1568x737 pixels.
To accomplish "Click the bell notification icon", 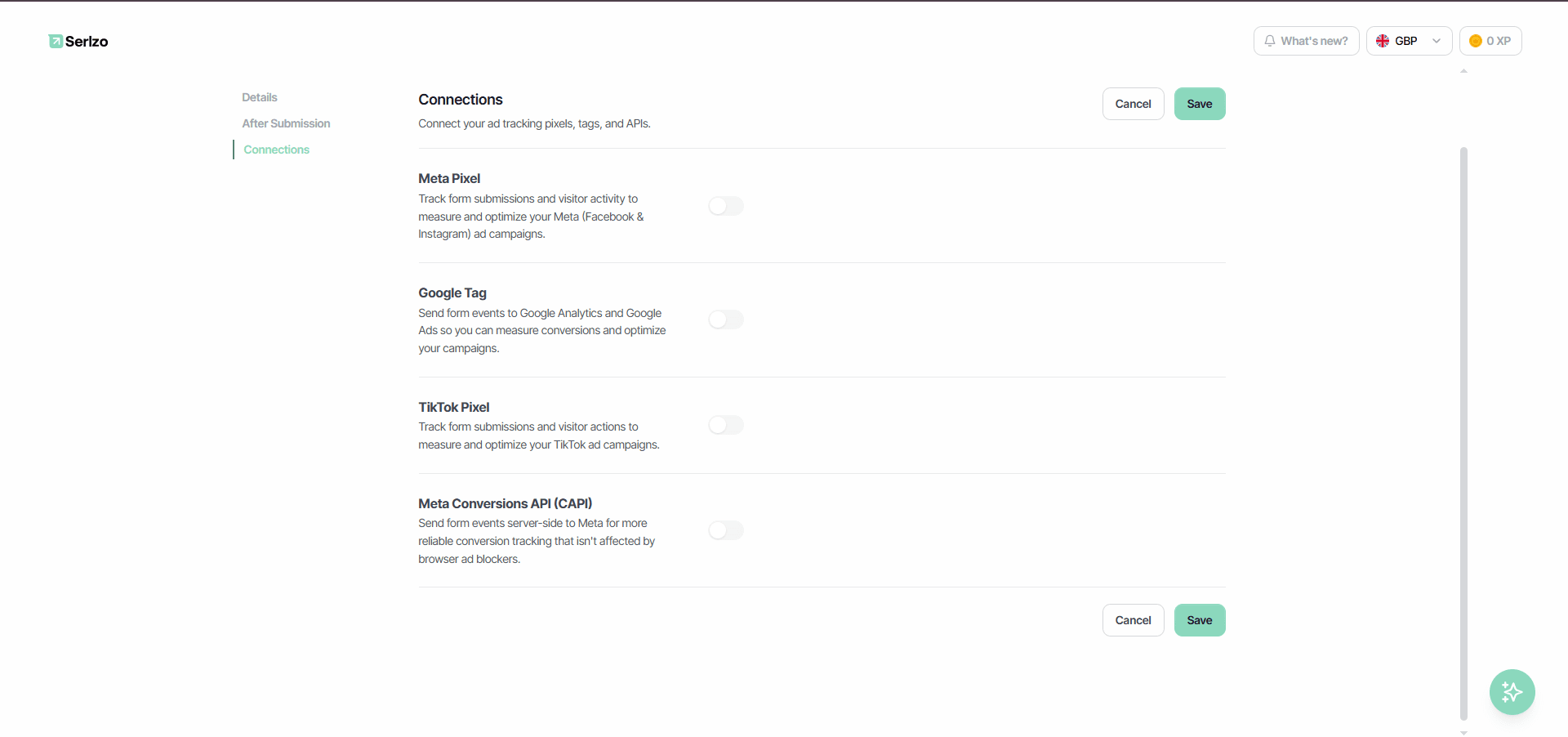I will pos(1270,41).
